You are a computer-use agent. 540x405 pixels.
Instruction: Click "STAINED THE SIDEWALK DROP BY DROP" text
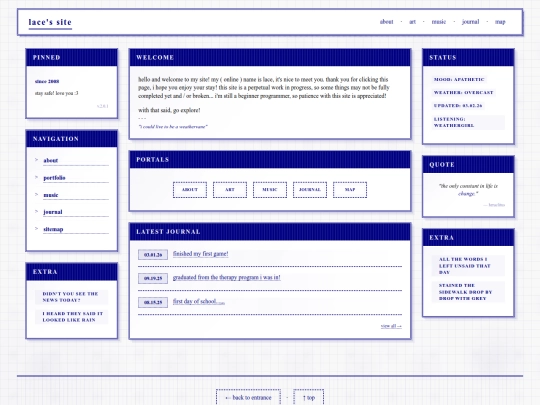(x=468, y=292)
